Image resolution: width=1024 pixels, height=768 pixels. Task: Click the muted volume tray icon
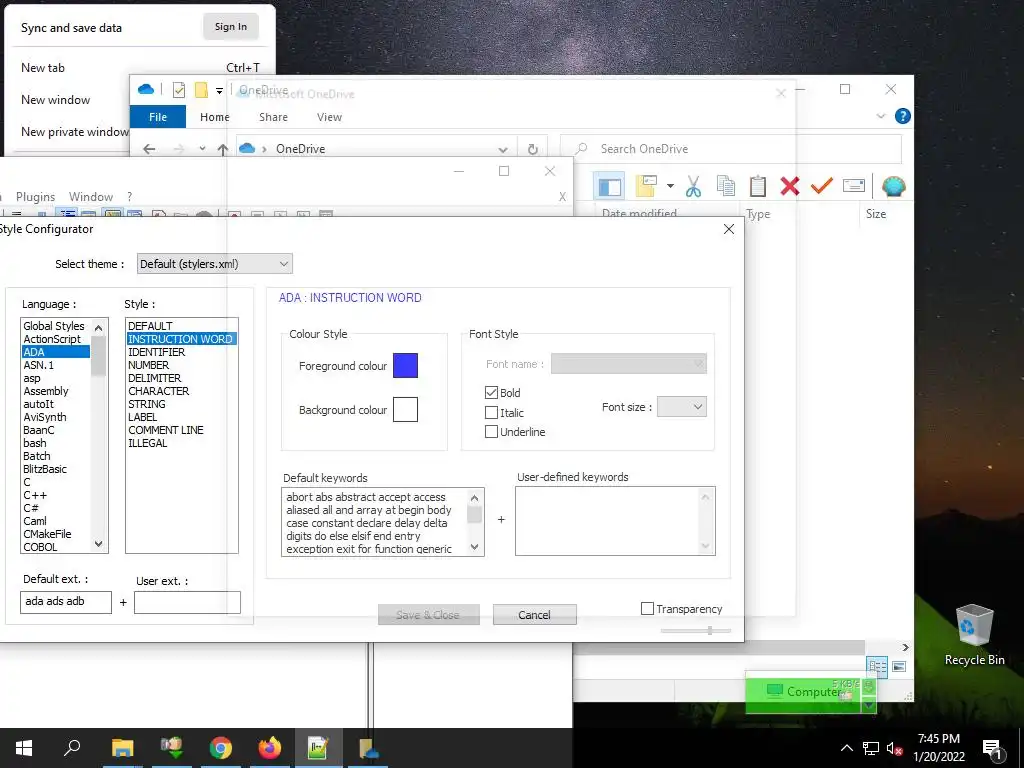(x=895, y=748)
